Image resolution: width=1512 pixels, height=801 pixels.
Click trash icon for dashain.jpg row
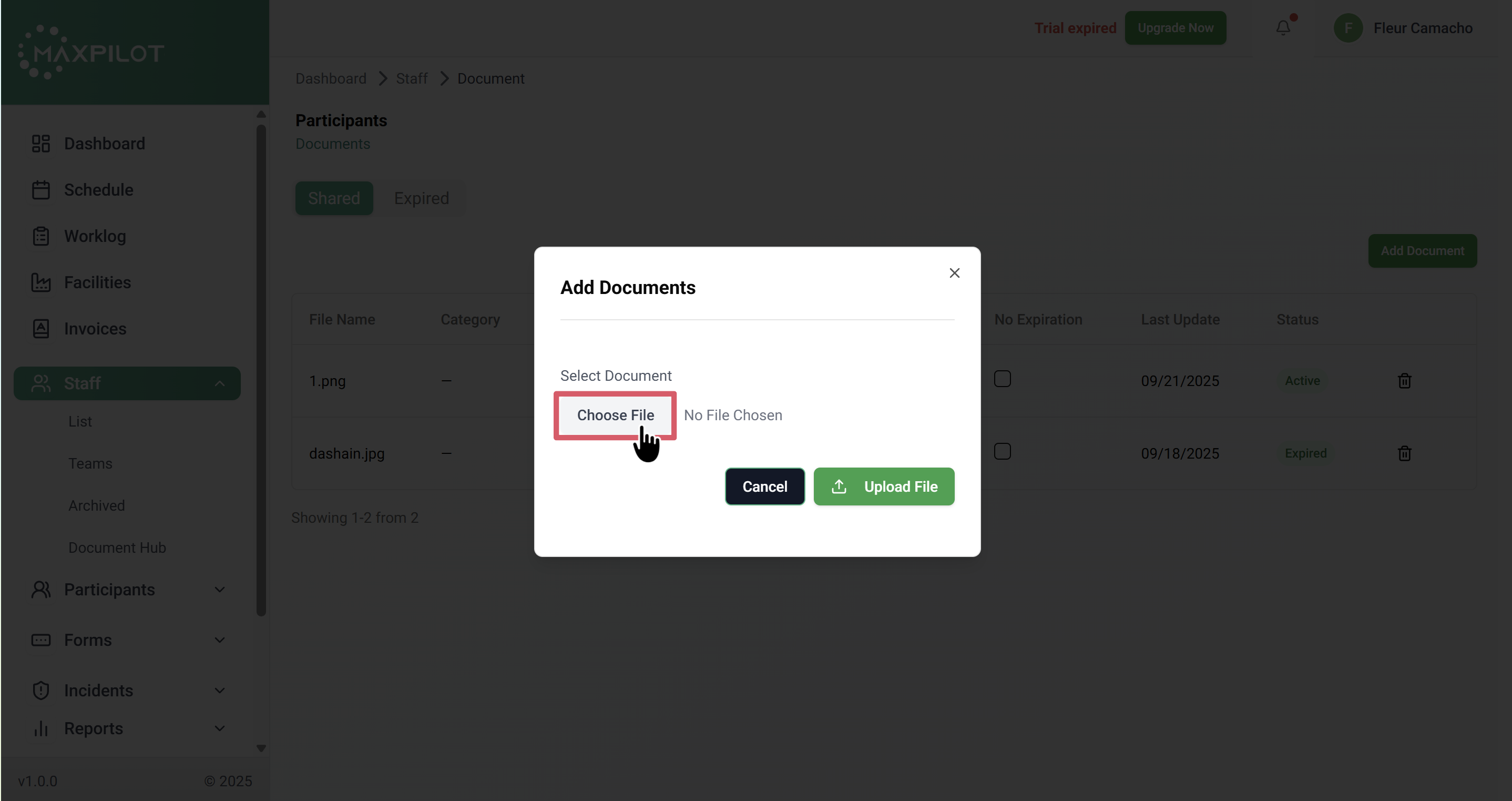tap(1404, 453)
